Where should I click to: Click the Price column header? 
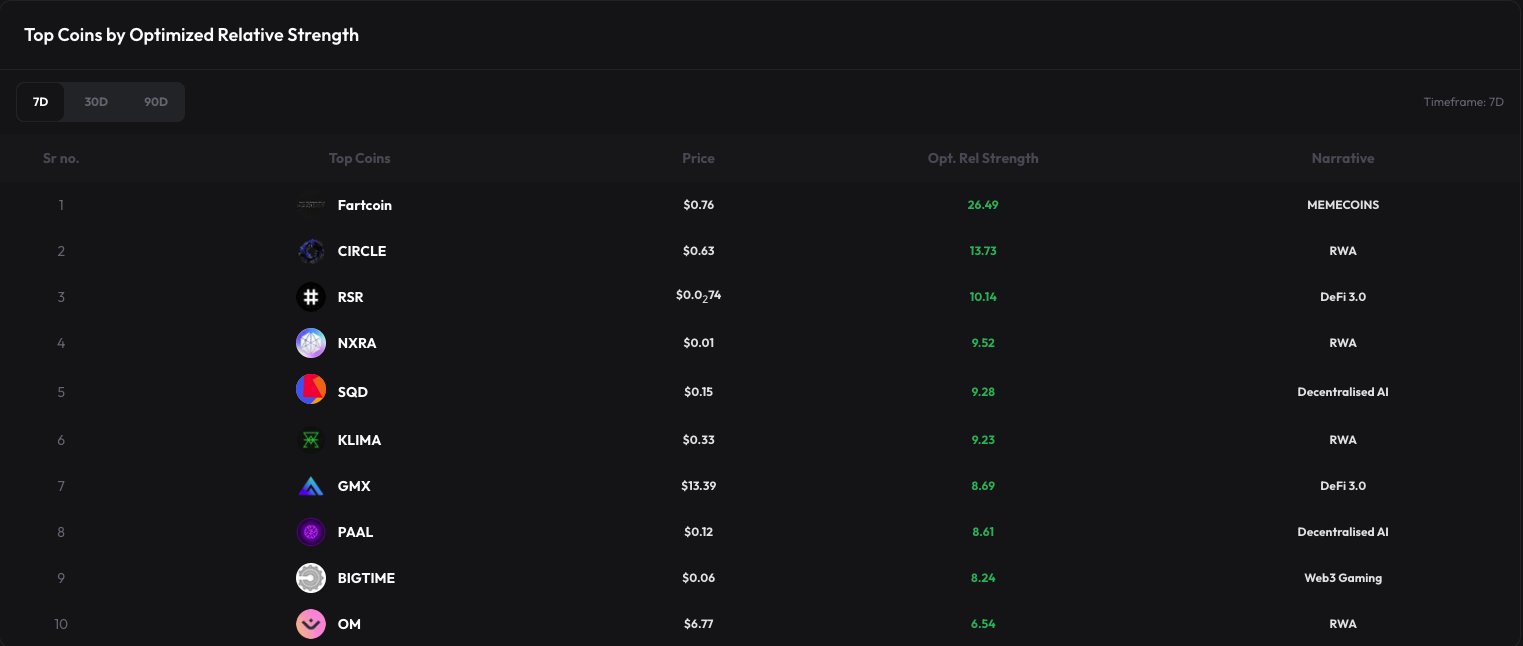[x=698, y=158]
